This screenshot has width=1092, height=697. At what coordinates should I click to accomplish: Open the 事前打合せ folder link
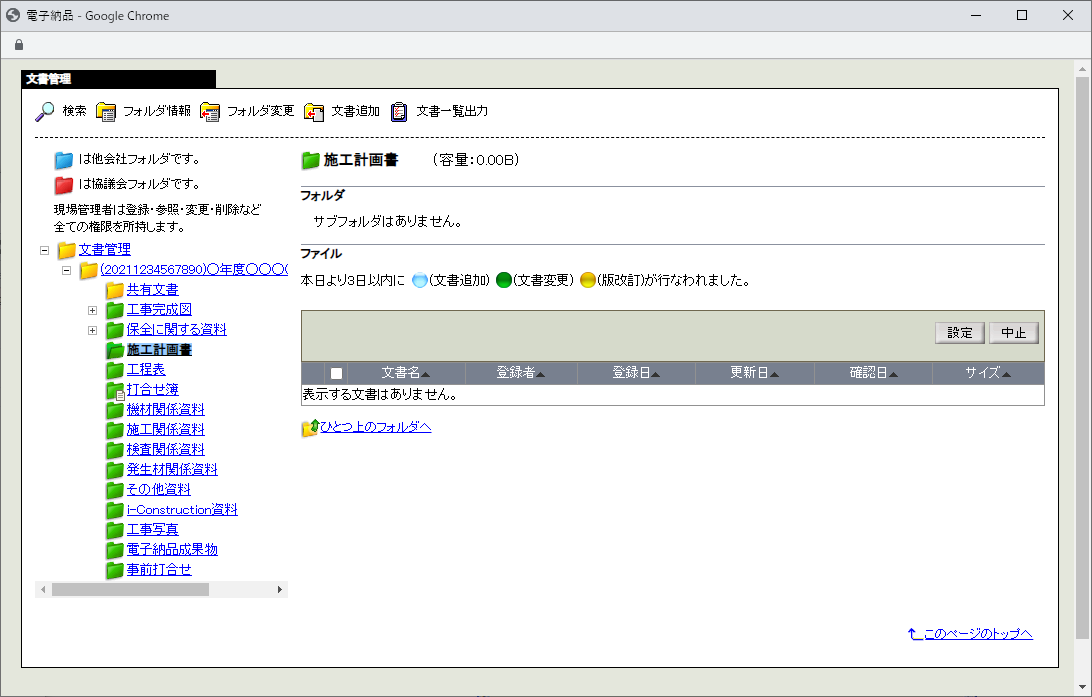(x=159, y=570)
